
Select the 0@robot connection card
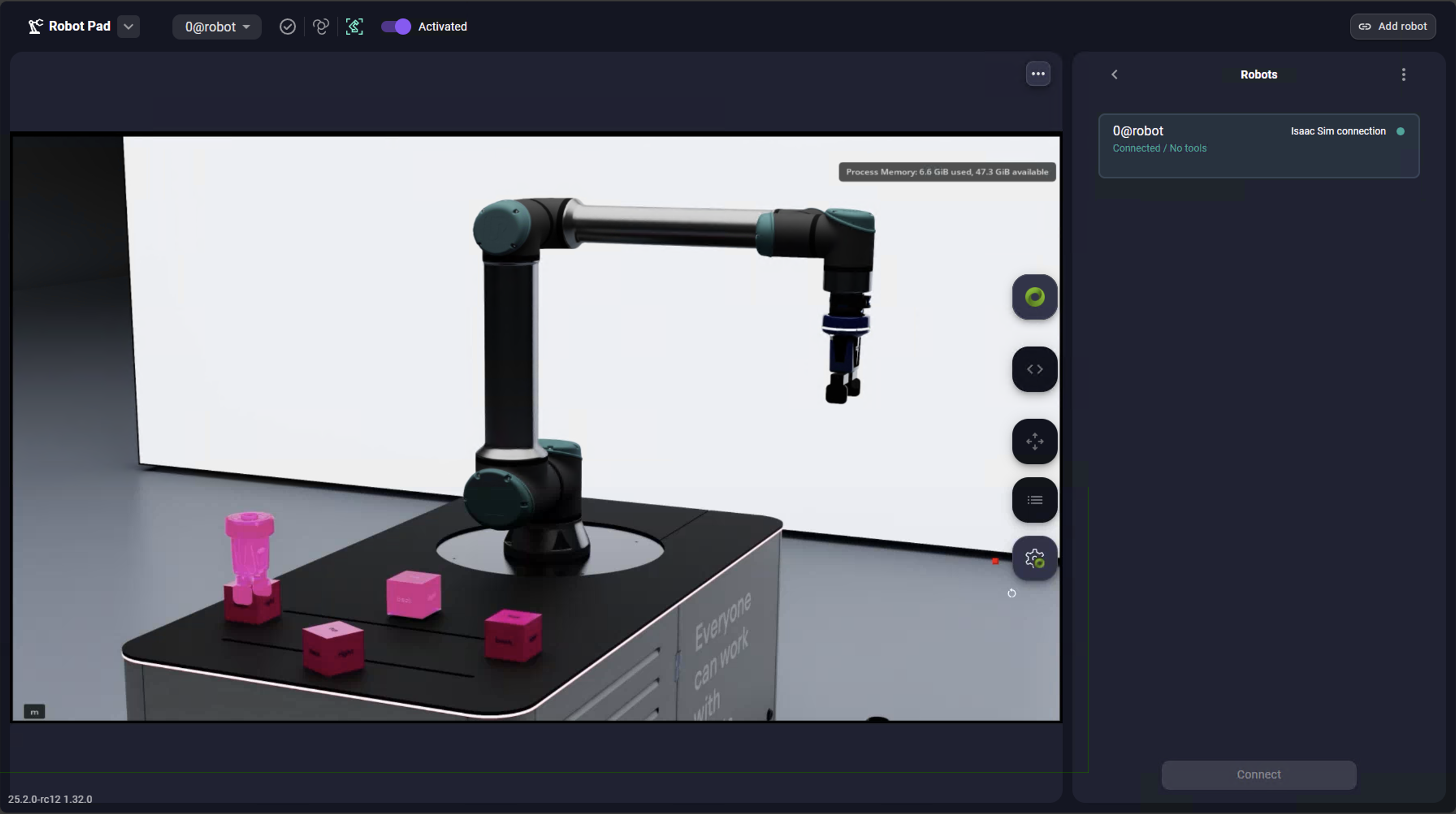point(1258,146)
